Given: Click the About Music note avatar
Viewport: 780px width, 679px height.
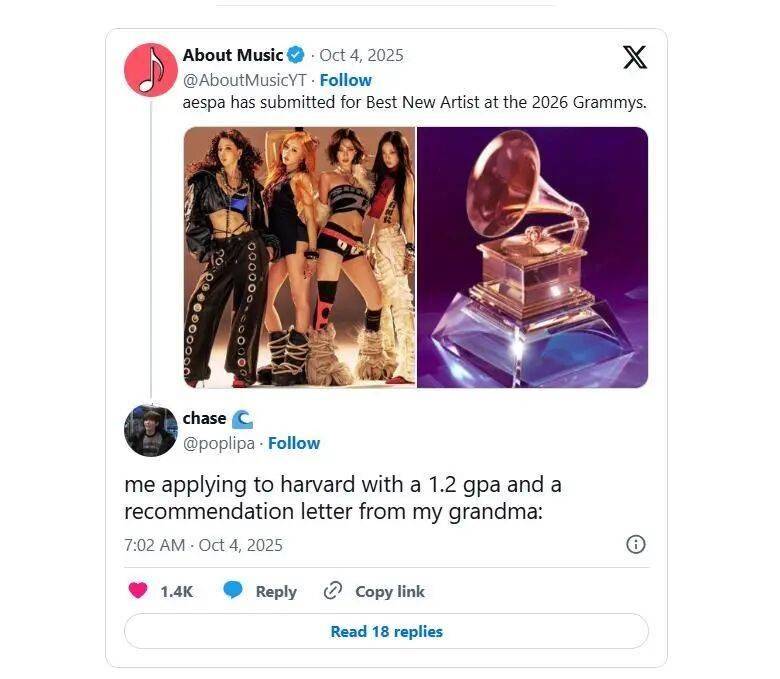Looking at the screenshot, I should pos(150,69).
